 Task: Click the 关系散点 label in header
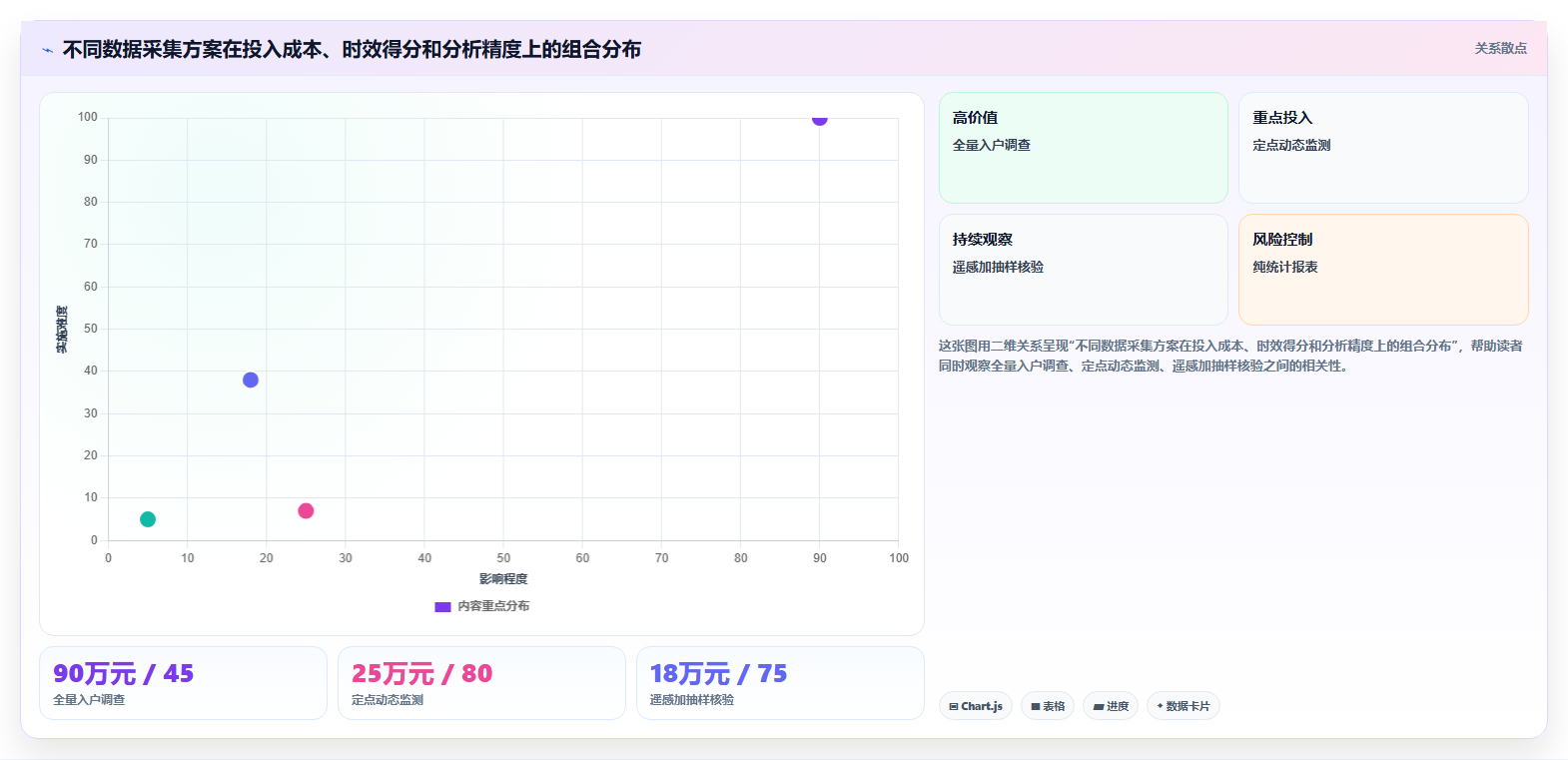[1500, 48]
